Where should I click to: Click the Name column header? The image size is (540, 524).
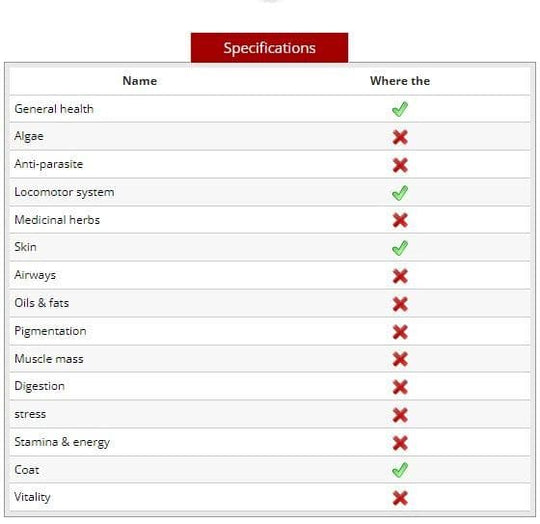click(x=139, y=81)
